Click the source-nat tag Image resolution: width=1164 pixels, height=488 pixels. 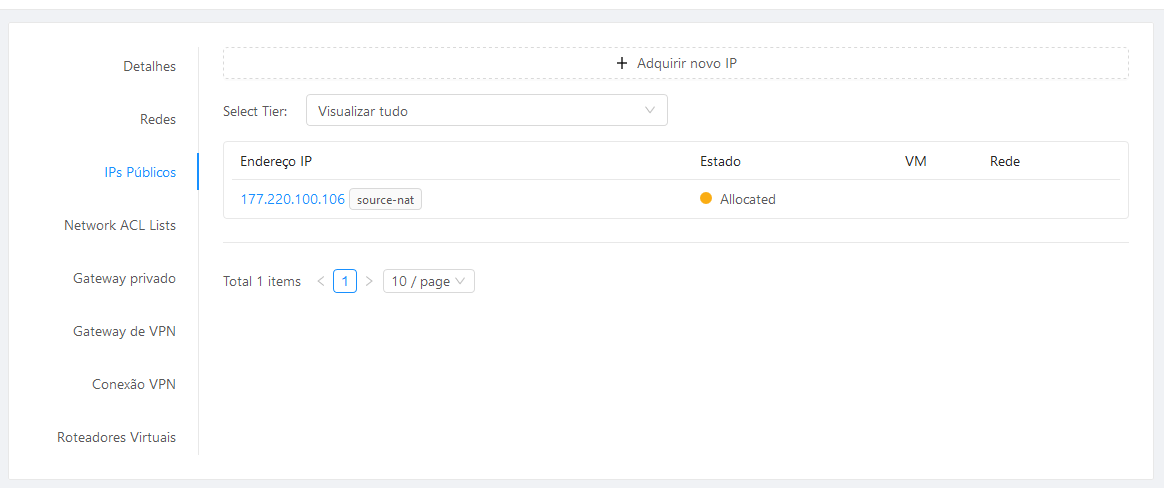pos(385,199)
